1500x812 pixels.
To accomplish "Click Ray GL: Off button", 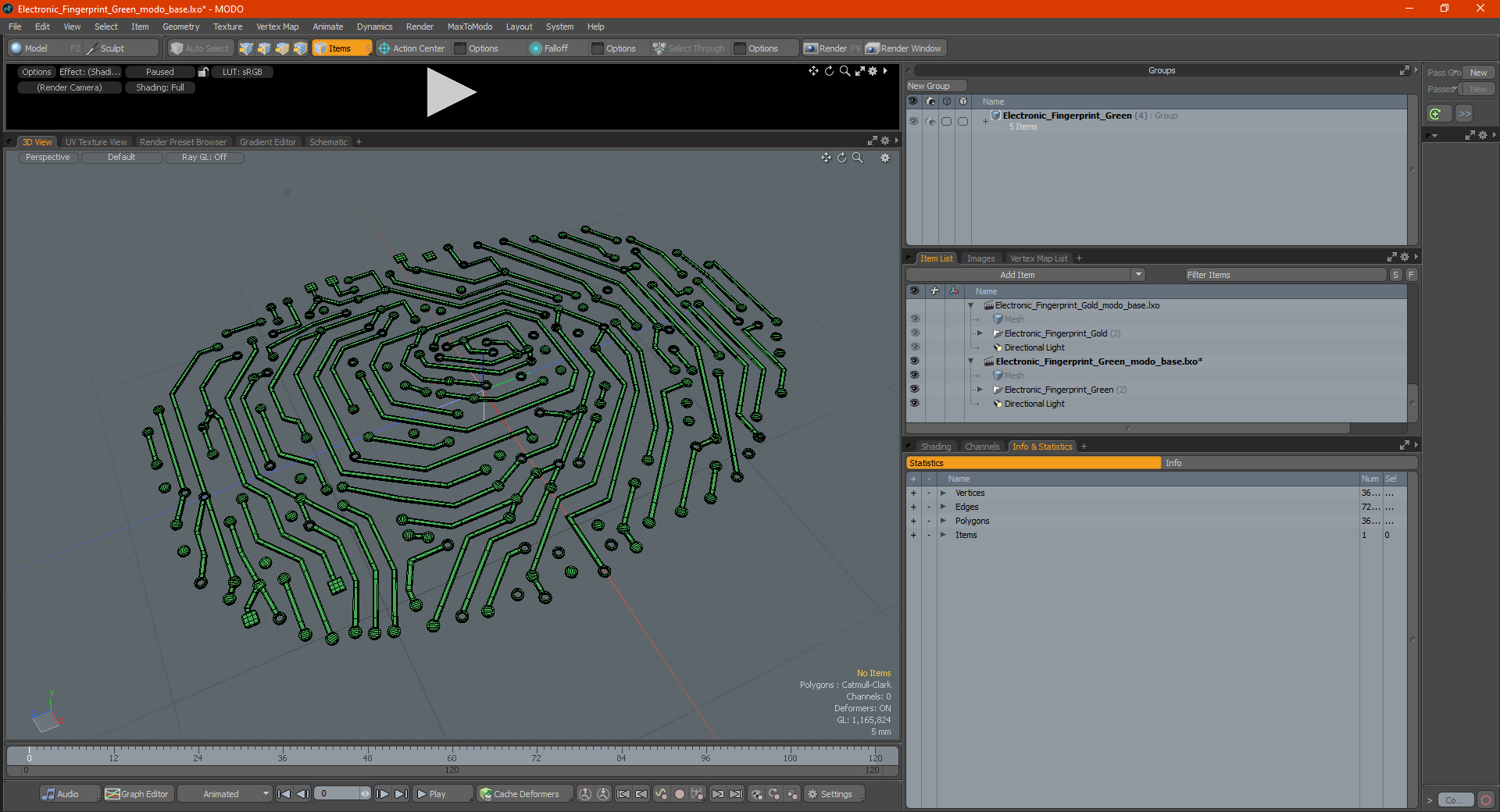I will coord(204,158).
